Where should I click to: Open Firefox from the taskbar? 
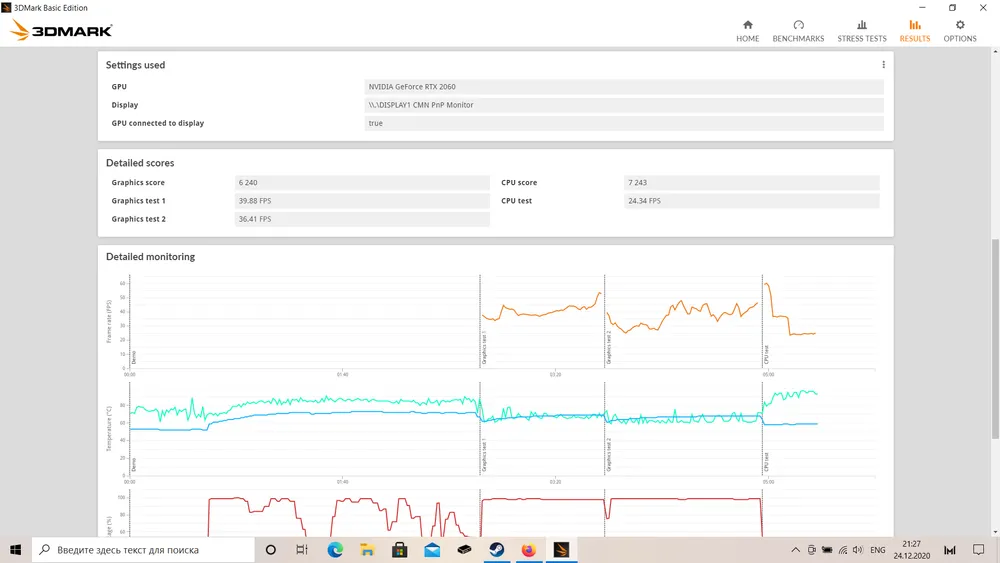click(x=529, y=549)
